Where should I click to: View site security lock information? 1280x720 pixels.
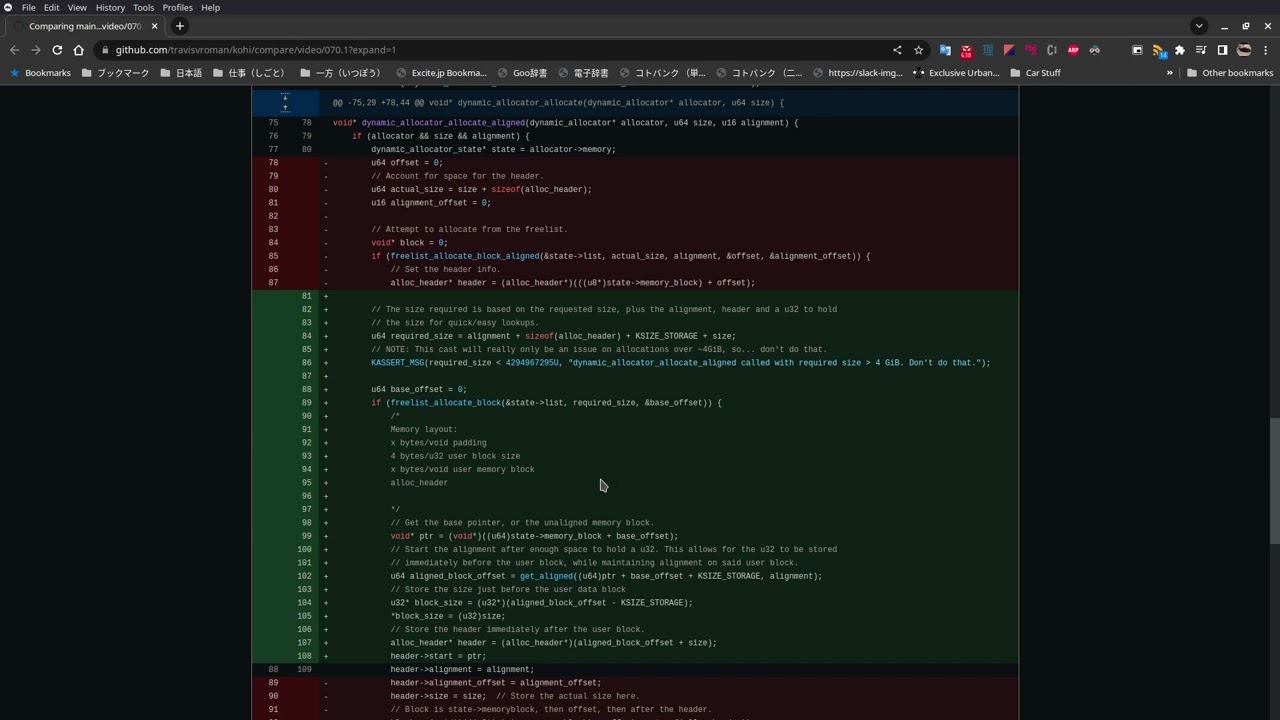tap(105, 50)
